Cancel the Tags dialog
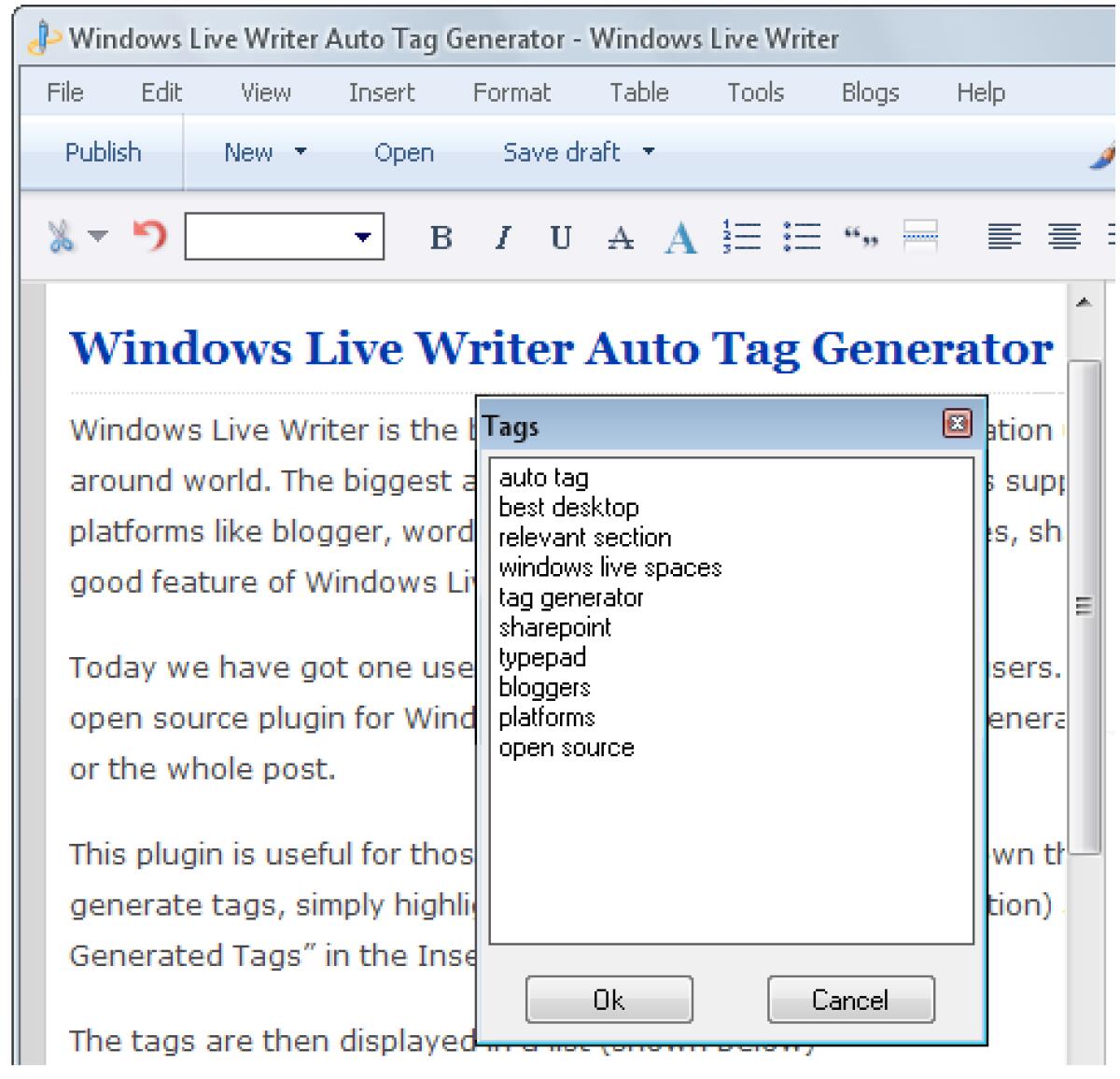The width and height of the screenshot is (1120, 1079). point(850,1000)
